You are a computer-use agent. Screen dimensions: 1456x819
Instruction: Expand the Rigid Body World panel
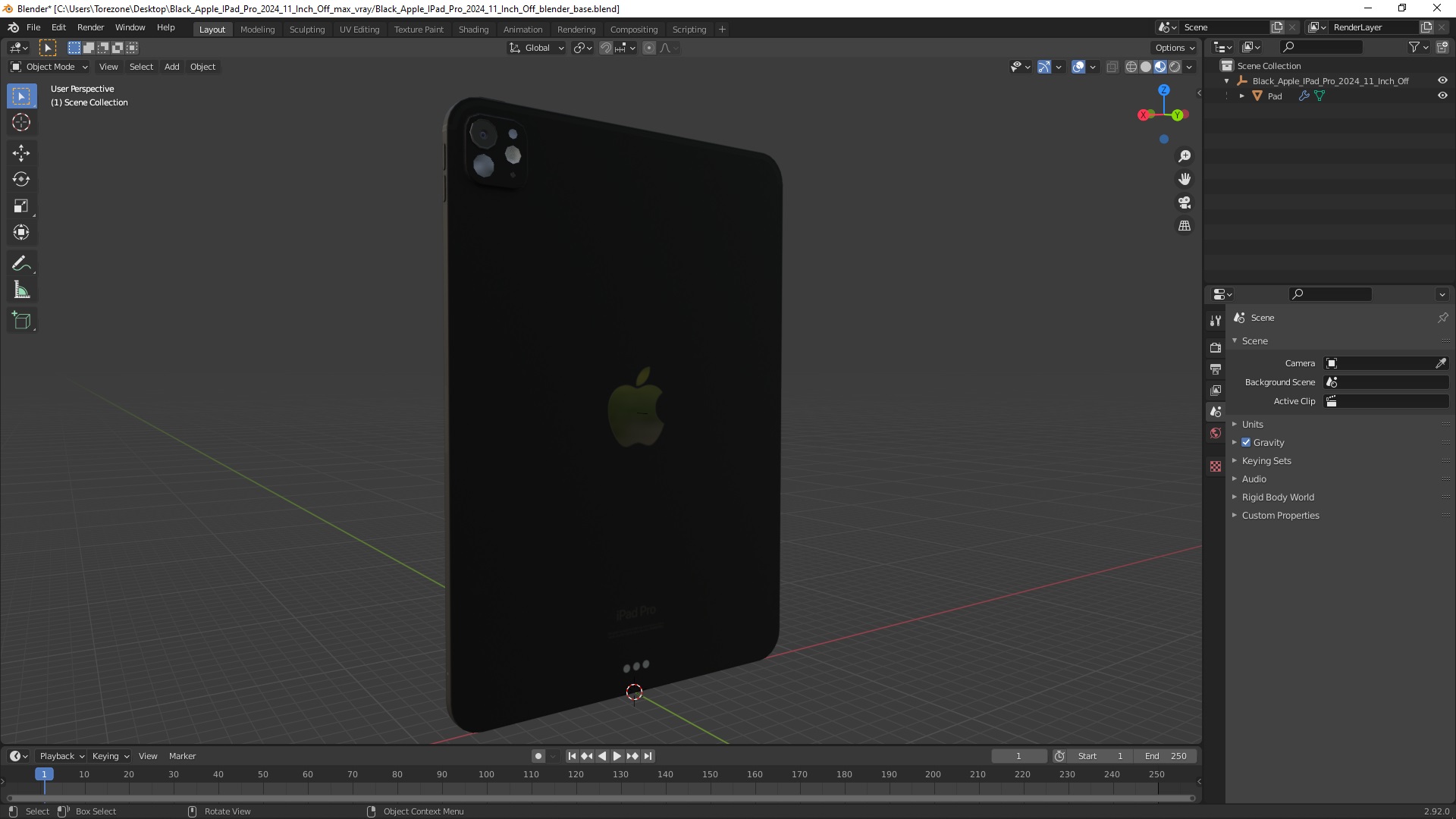click(1277, 497)
